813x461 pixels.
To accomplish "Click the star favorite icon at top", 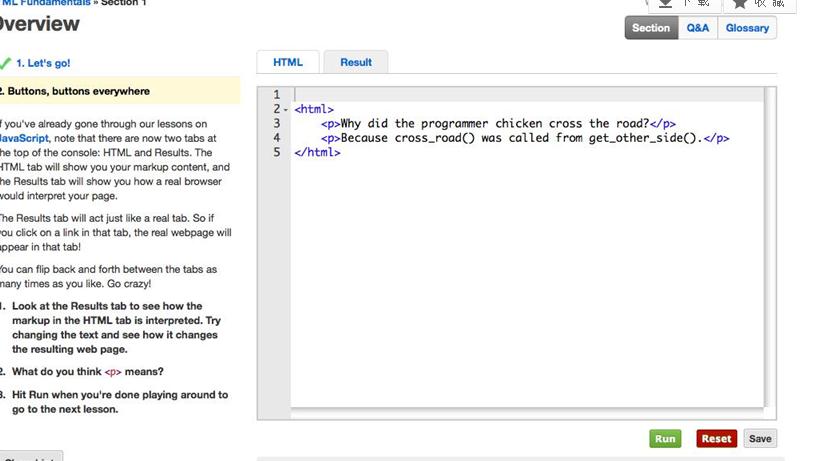I will coord(740,4).
